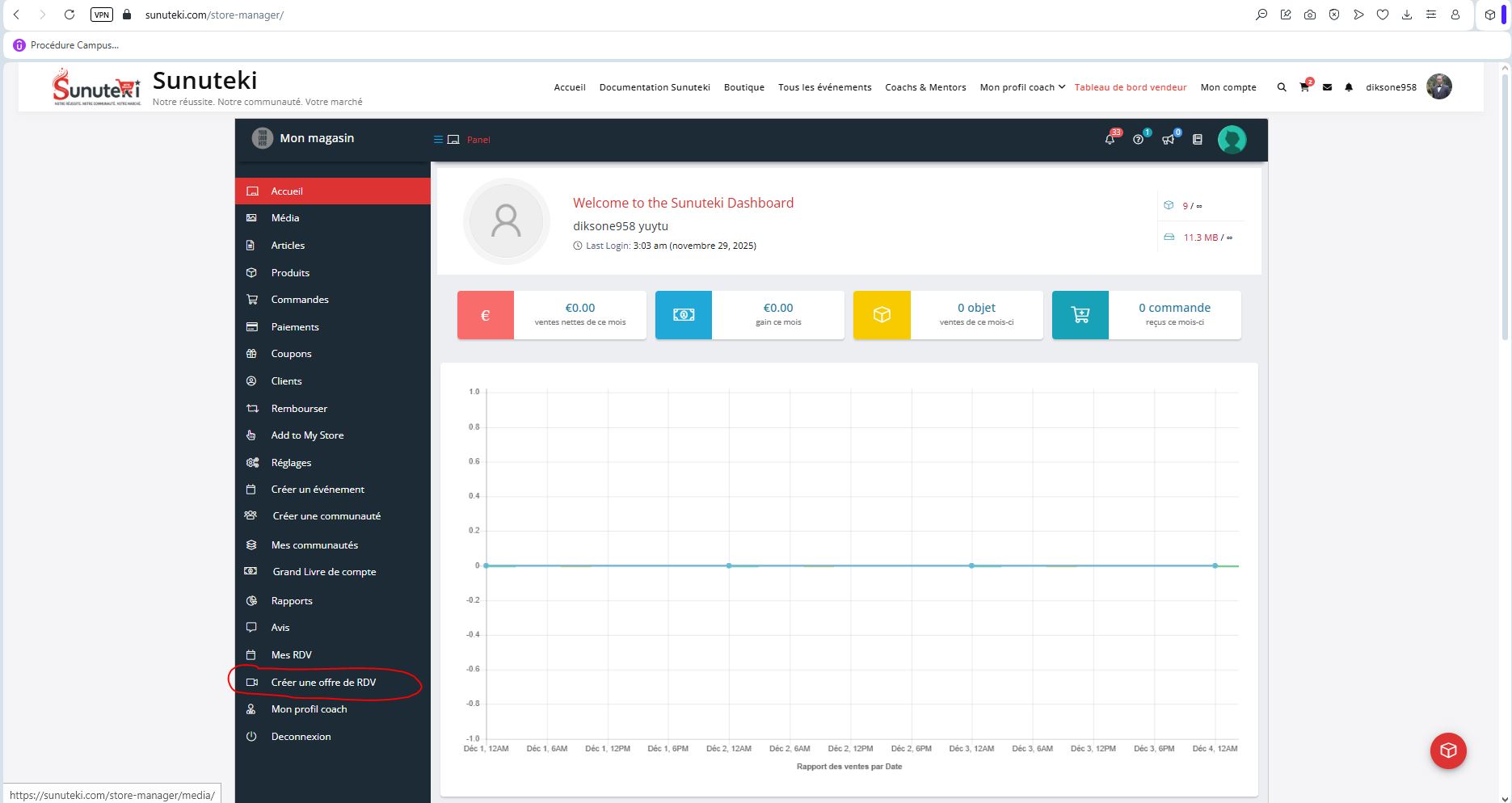Open the enquiry question mark icon
Screen dimensions: 1512x803
pyautogui.click(x=1138, y=140)
